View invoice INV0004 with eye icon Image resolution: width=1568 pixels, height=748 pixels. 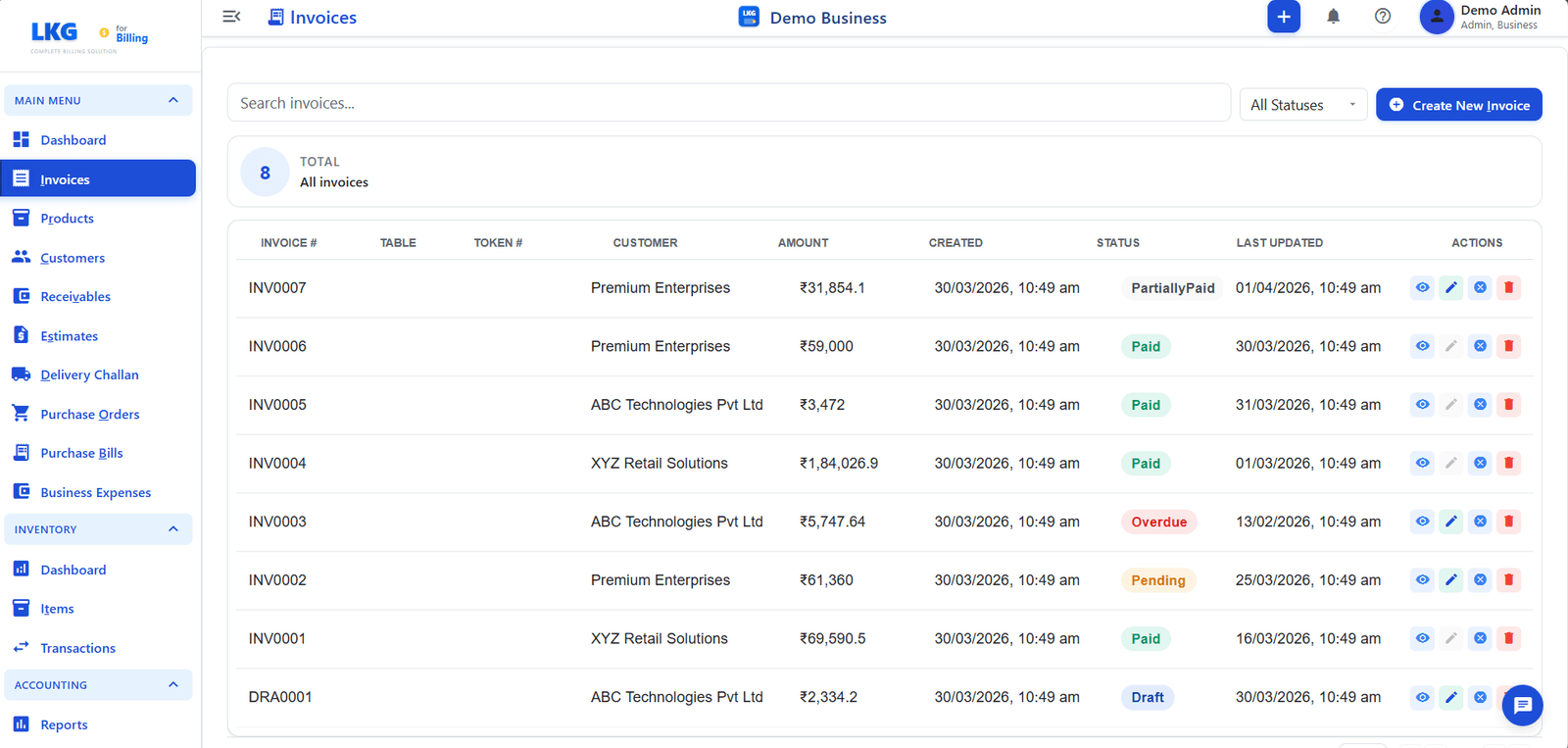click(x=1422, y=463)
